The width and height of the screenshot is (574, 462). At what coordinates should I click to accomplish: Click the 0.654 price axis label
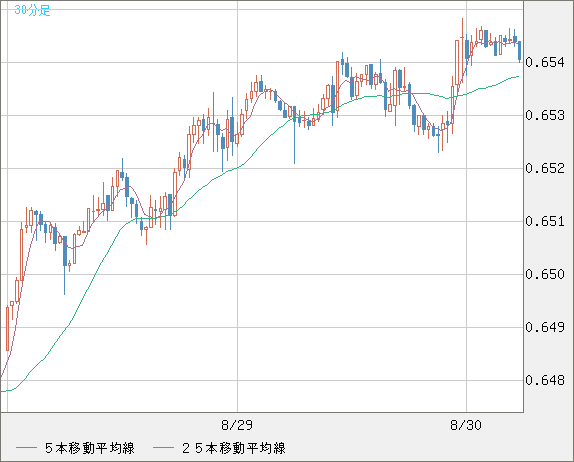click(545, 62)
